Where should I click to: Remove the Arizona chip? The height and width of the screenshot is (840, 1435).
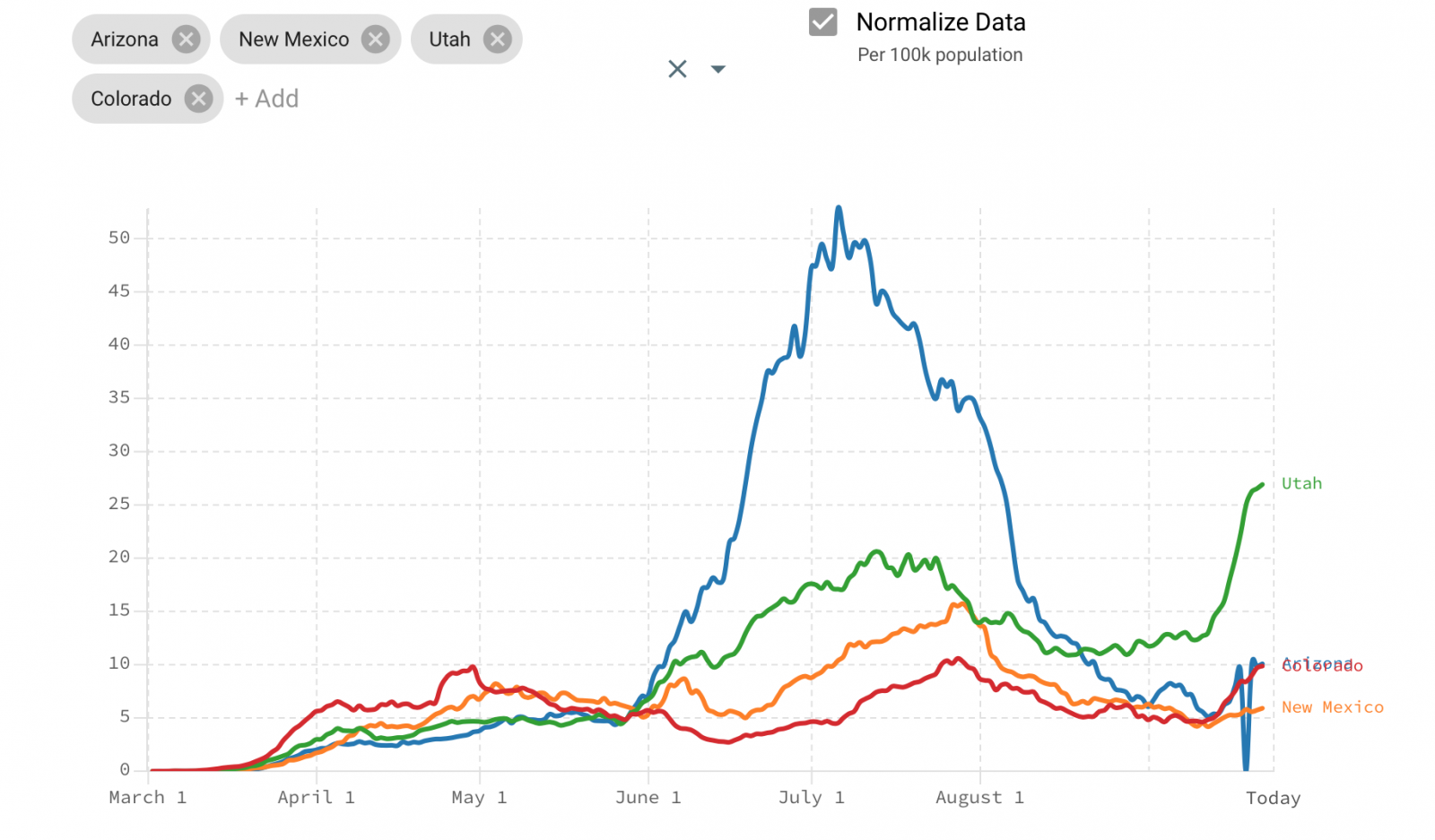(x=186, y=39)
